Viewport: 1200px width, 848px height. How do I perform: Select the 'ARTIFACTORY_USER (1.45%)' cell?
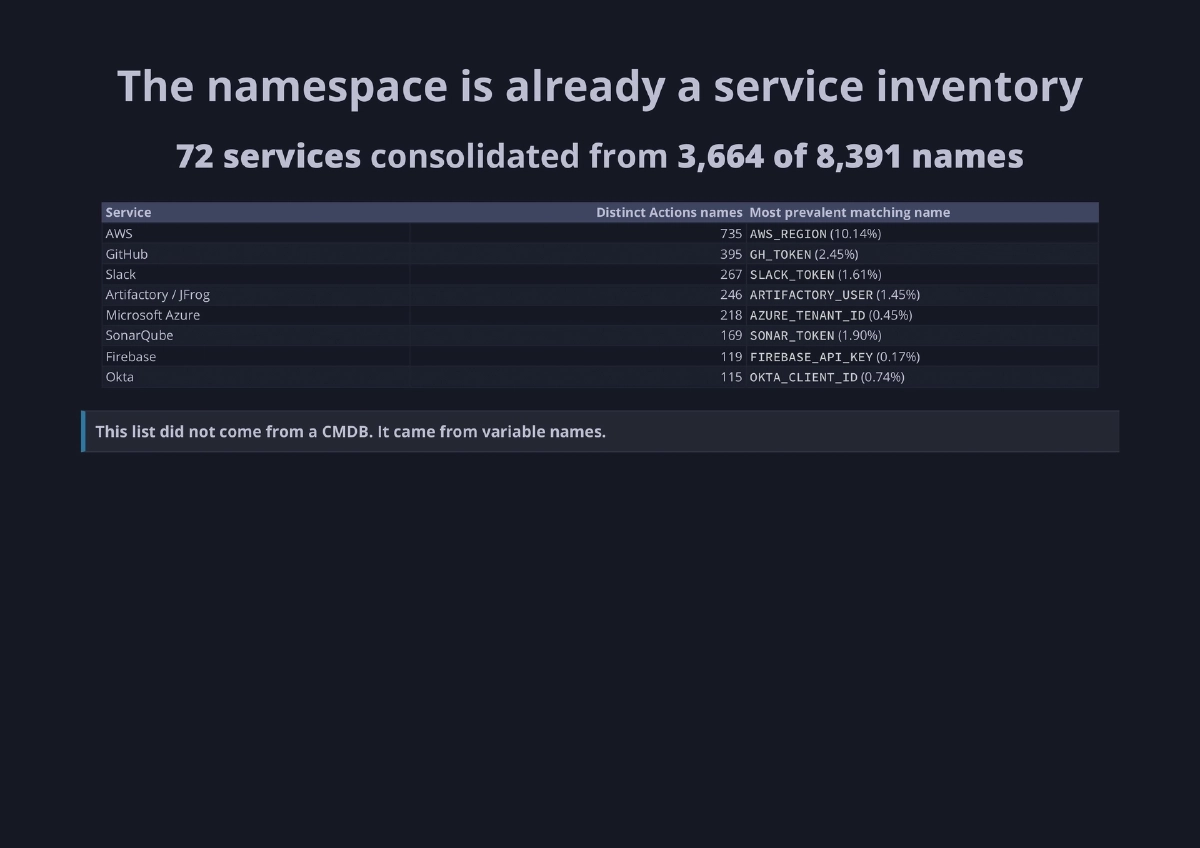click(922, 295)
